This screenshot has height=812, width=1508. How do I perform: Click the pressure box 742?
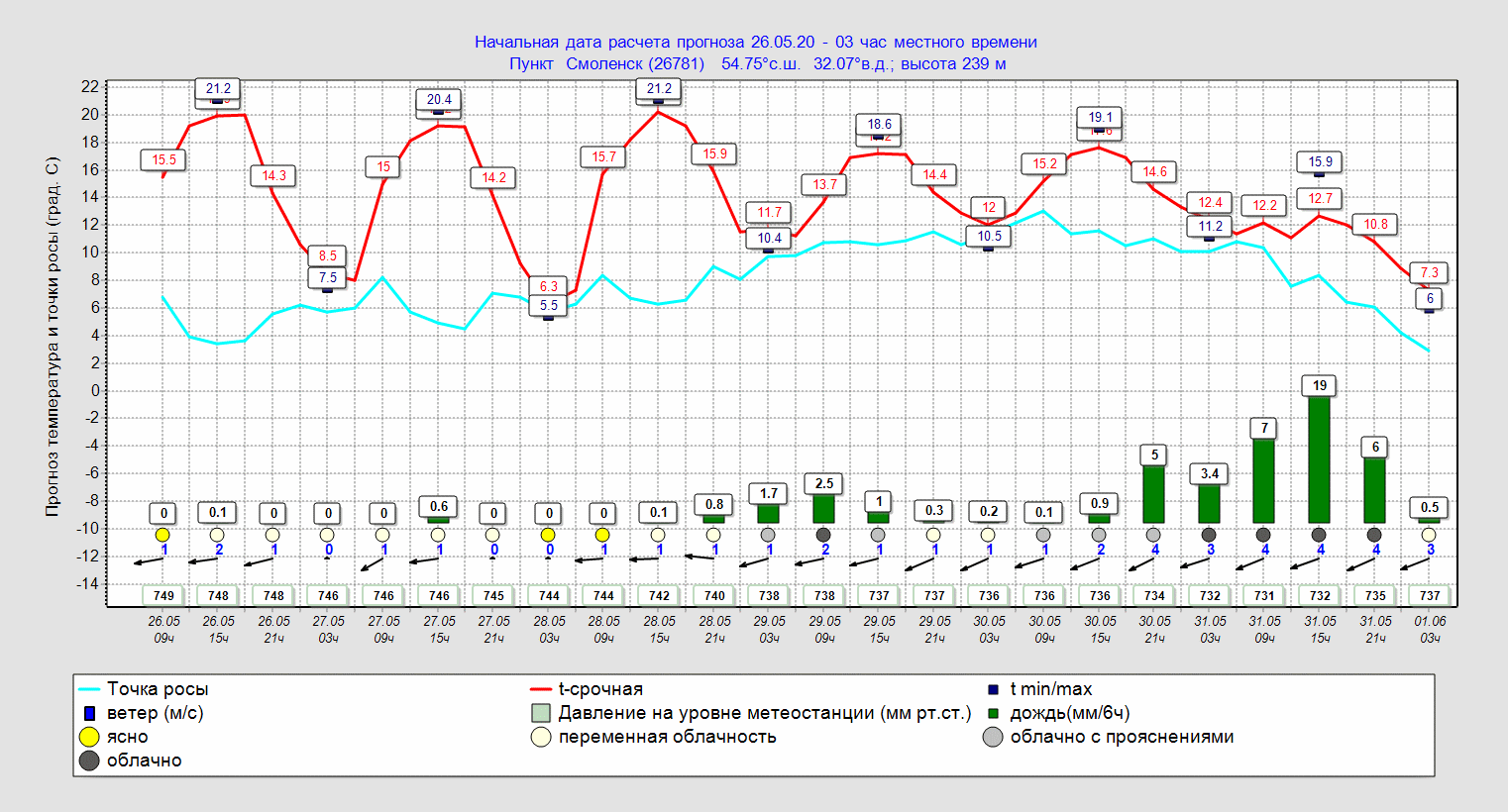[659, 596]
